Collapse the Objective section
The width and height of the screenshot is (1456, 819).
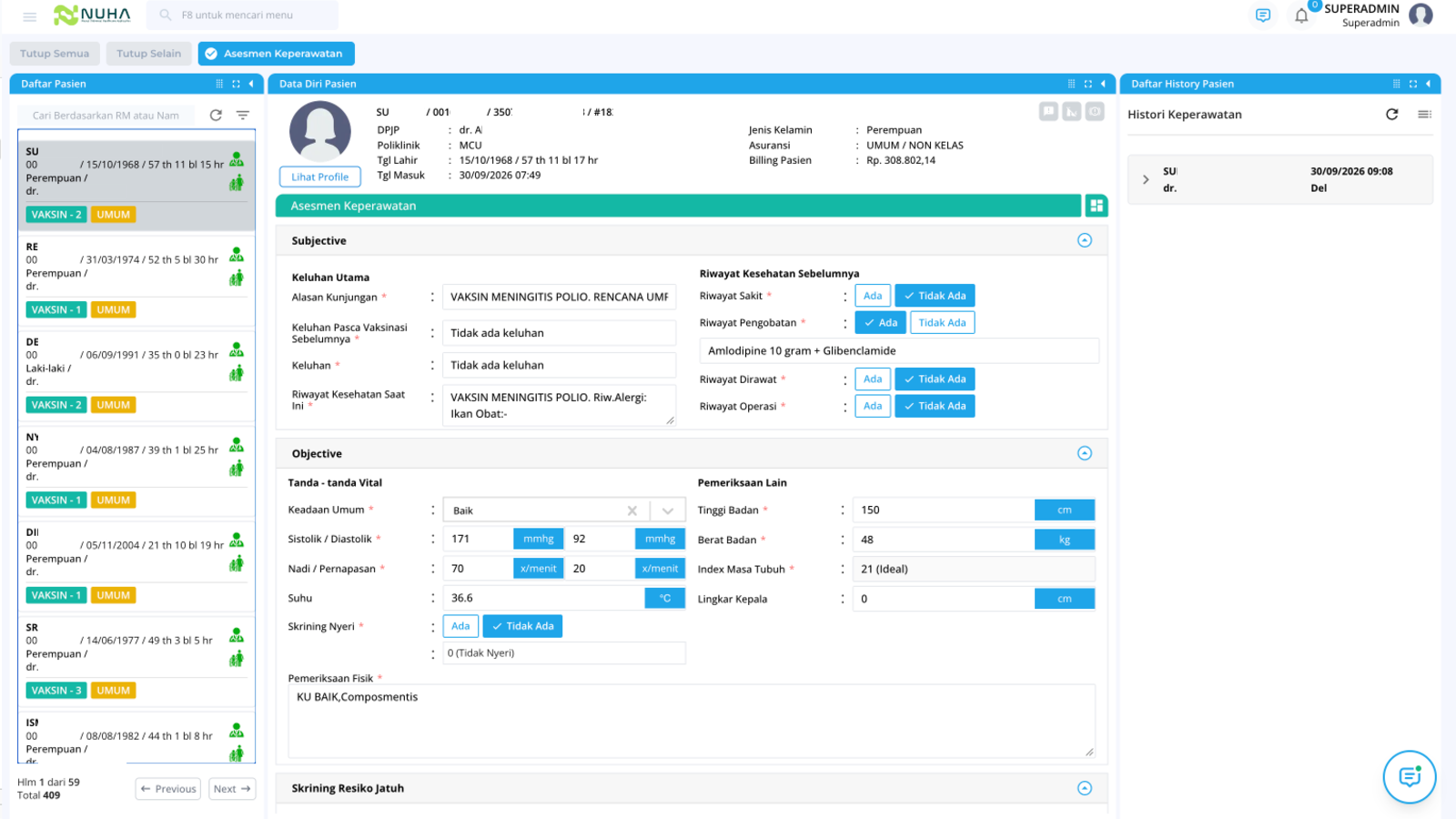pos(1084,453)
